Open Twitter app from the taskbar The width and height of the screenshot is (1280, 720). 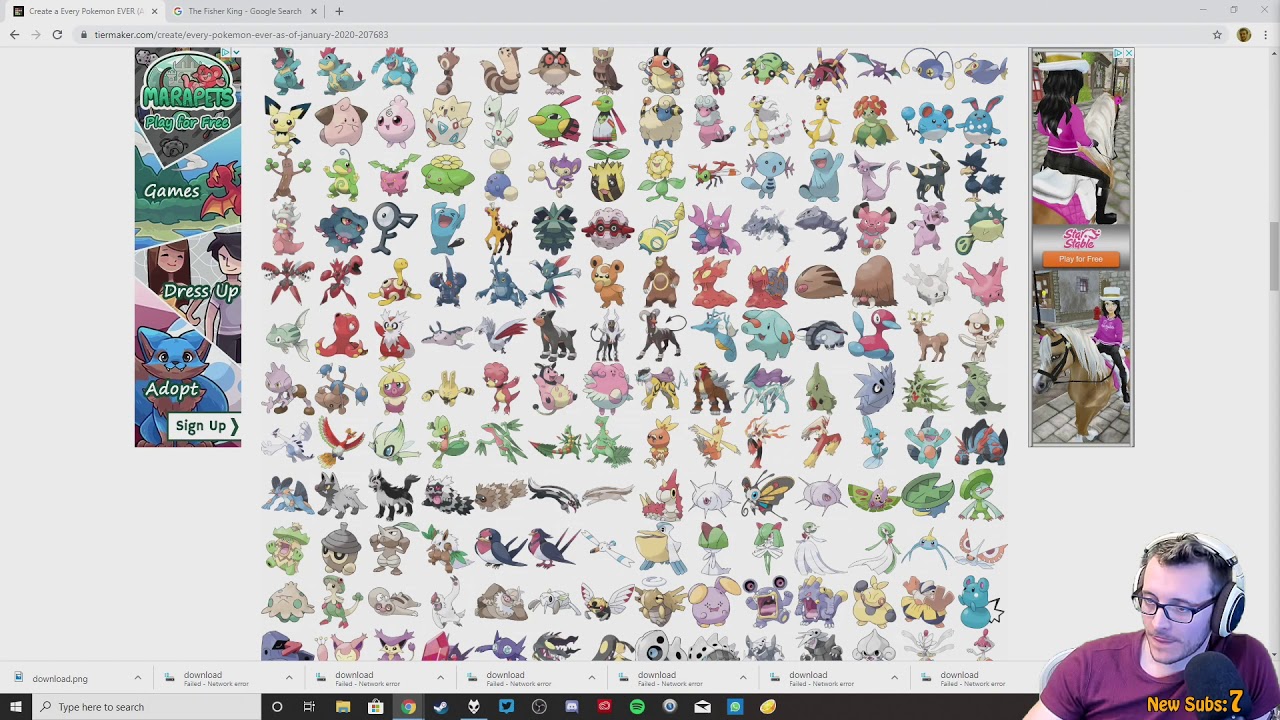[506, 707]
